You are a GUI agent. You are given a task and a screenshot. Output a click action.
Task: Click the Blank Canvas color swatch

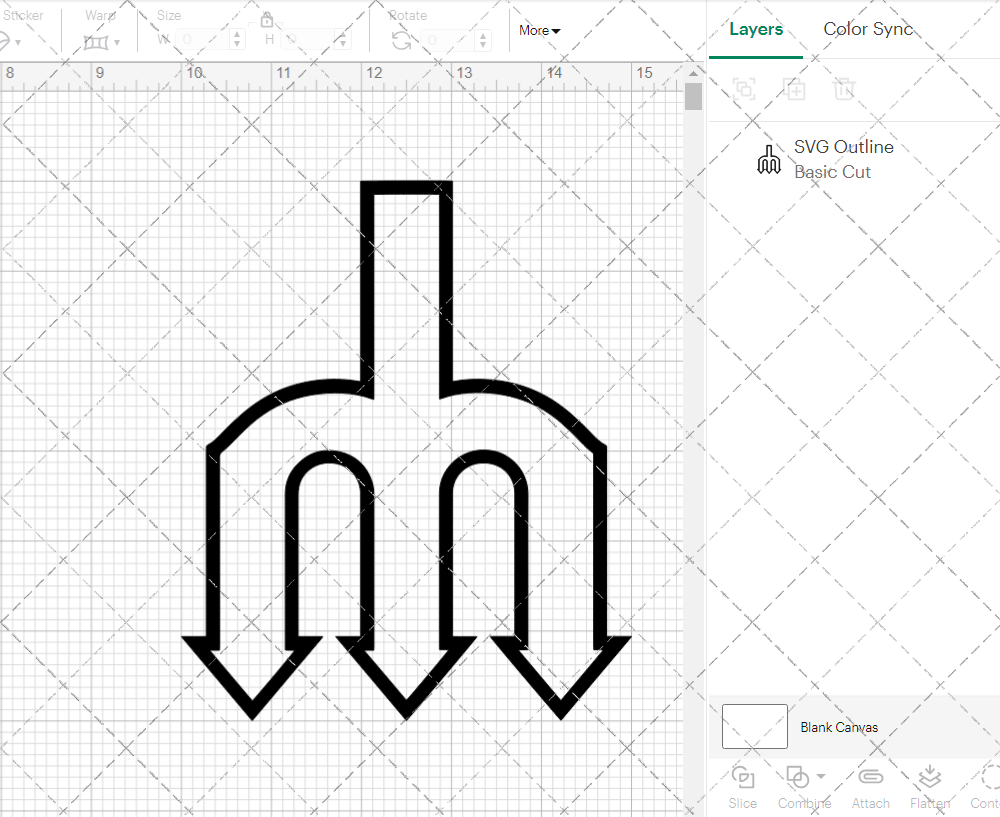pyautogui.click(x=754, y=727)
